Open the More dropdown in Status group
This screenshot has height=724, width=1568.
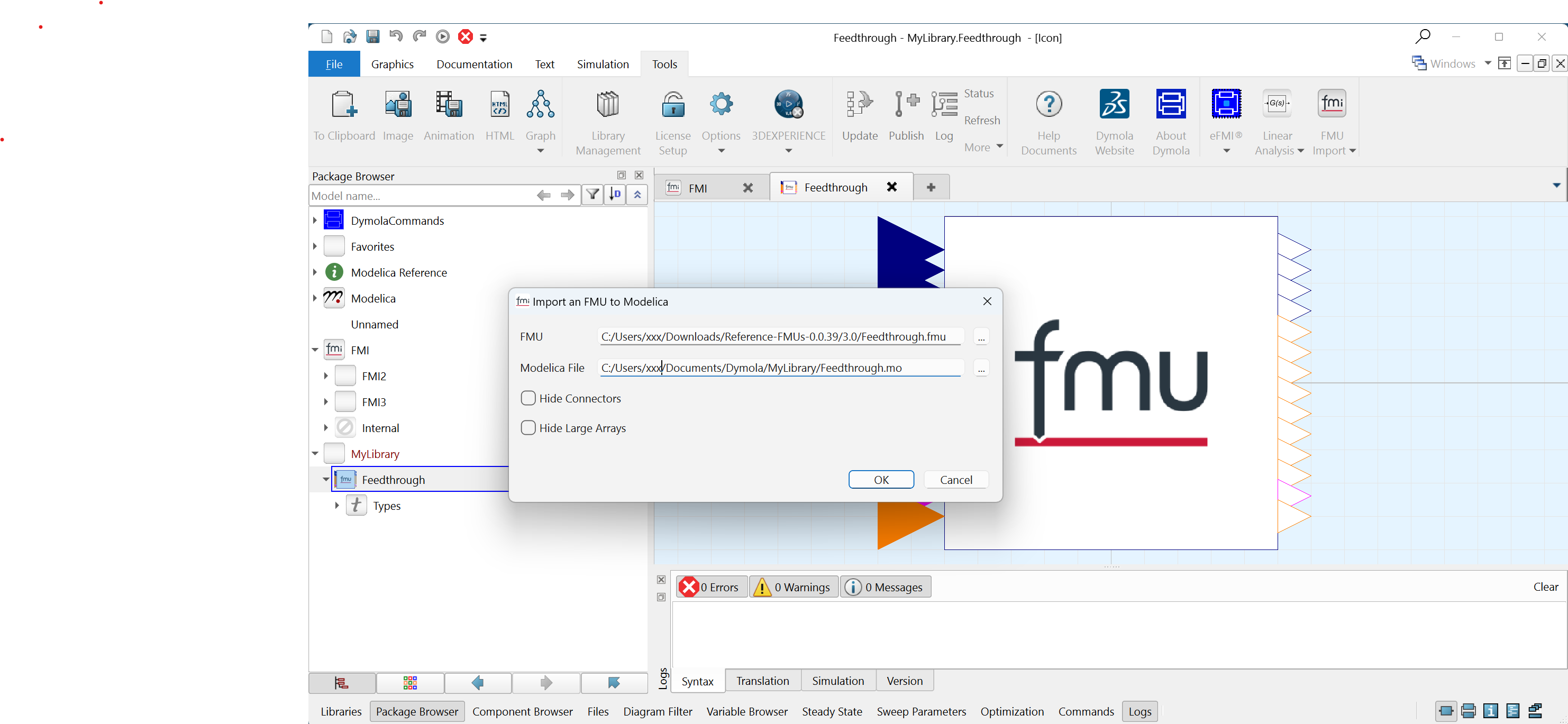pos(982,146)
